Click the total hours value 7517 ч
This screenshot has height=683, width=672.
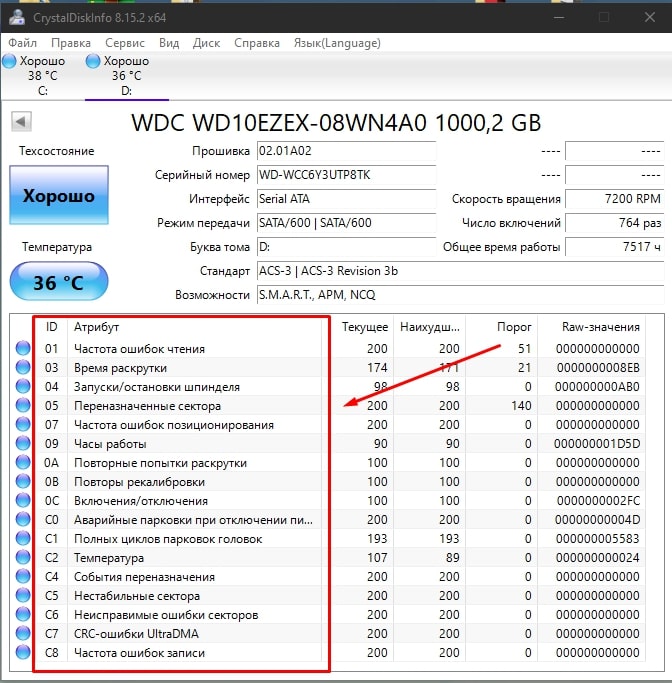coord(615,247)
